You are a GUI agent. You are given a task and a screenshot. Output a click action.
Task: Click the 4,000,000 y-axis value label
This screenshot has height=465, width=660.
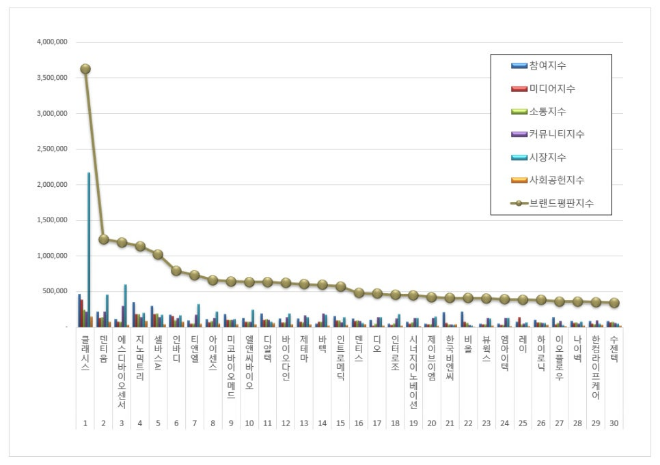click(x=51, y=42)
